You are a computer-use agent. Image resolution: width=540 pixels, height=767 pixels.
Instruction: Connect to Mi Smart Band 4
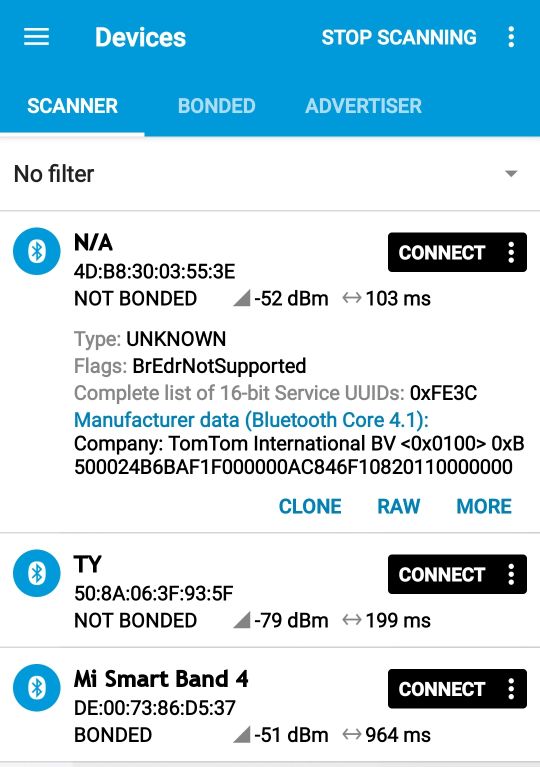click(x=442, y=689)
